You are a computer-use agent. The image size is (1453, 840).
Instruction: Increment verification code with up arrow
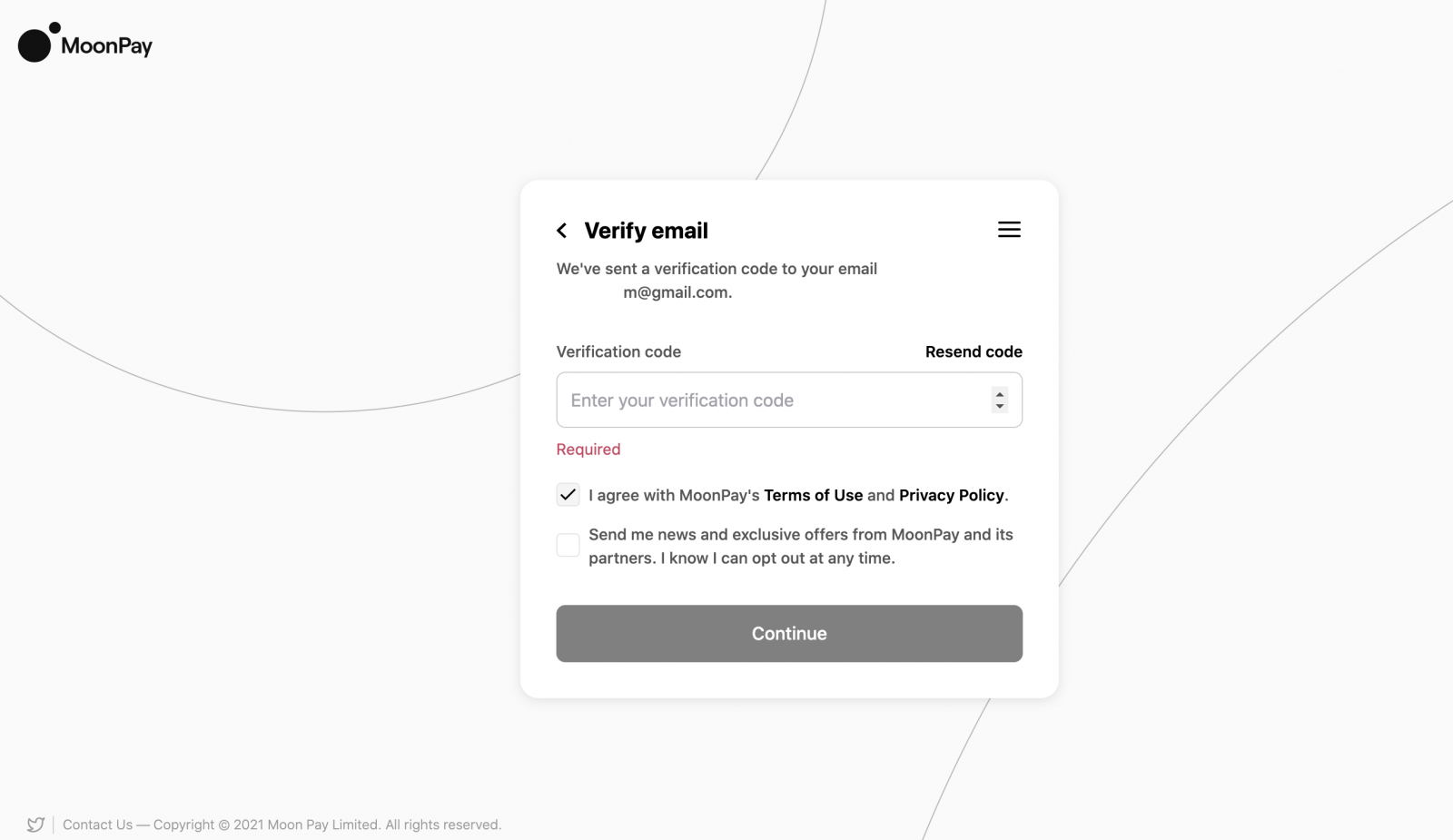coord(1000,394)
